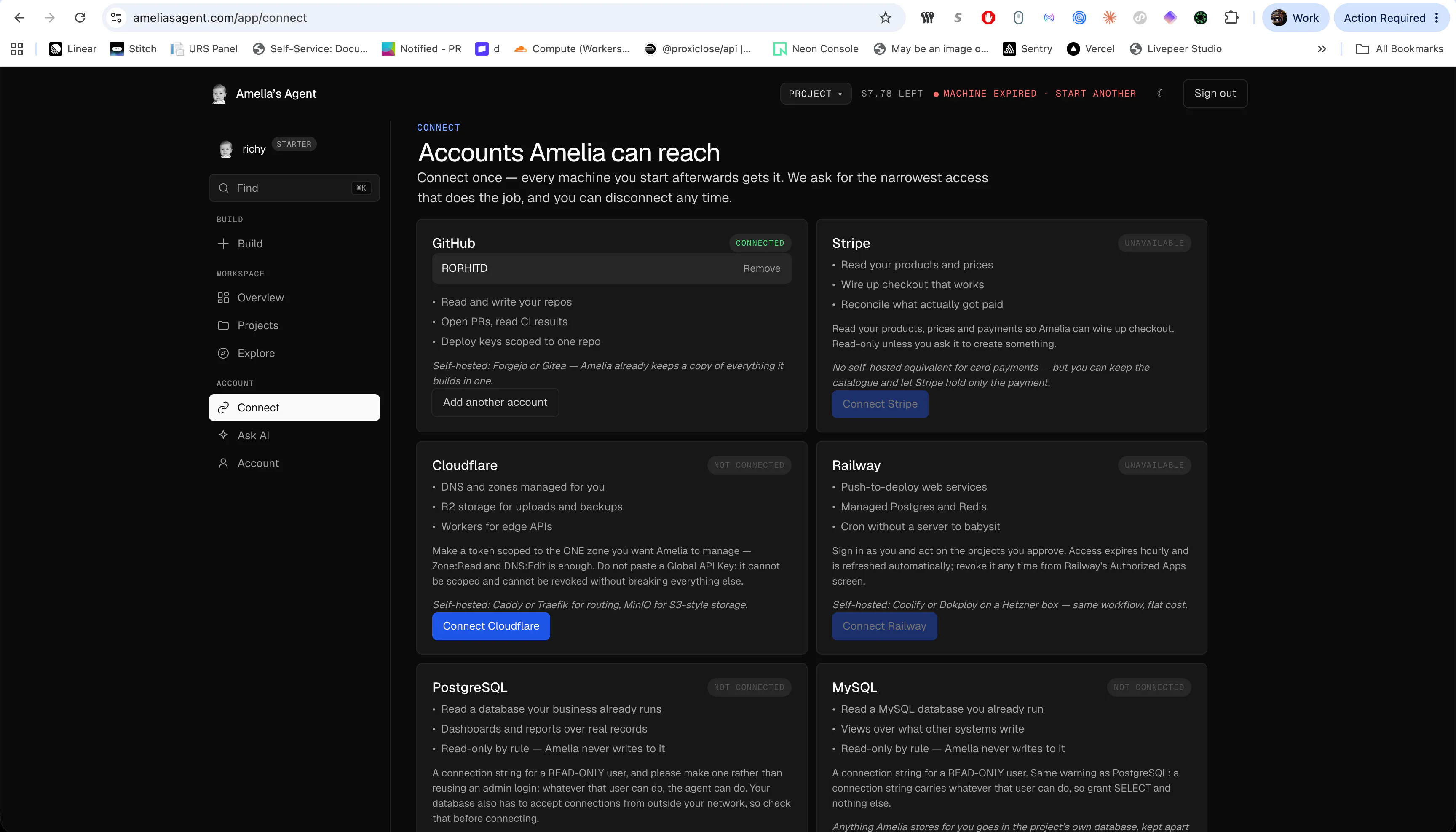The image size is (1456, 832).
Task: Open Explore in the sidebar
Action: click(x=294, y=353)
